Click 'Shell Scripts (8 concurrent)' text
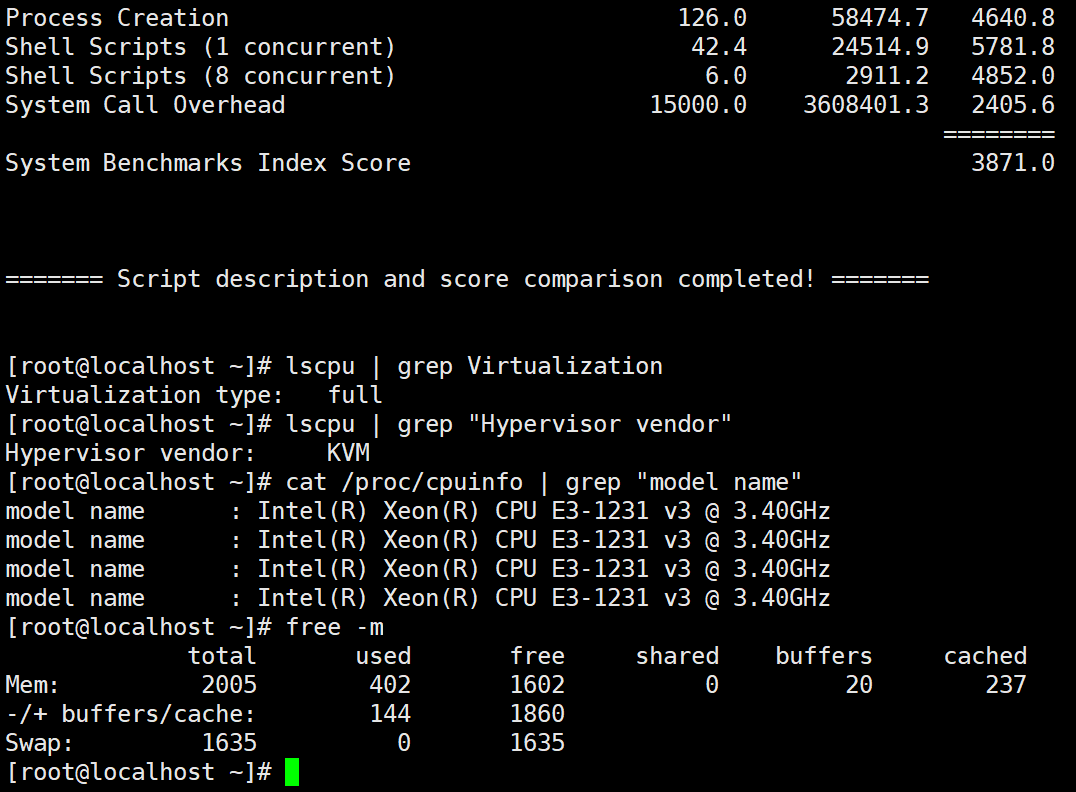This screenshot has height=792, width=1076. (x=200, y=76)
